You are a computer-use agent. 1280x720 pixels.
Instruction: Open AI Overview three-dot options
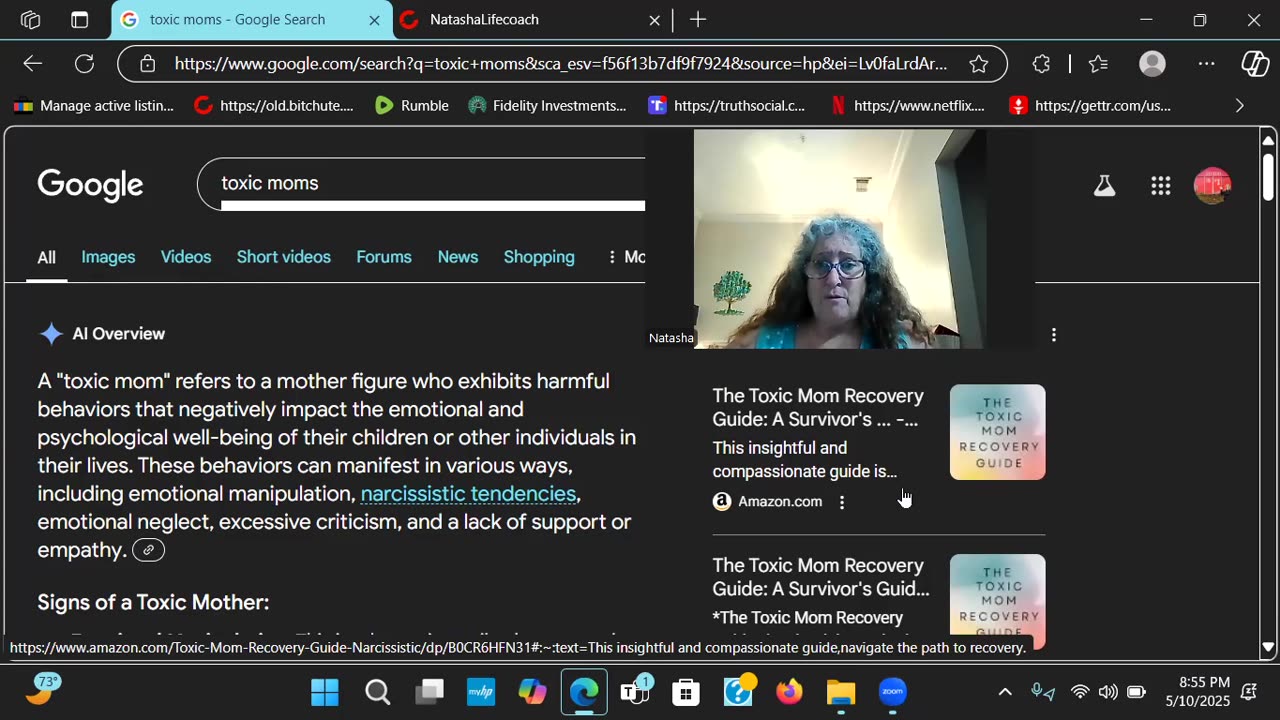click(x=1053, y=335)
